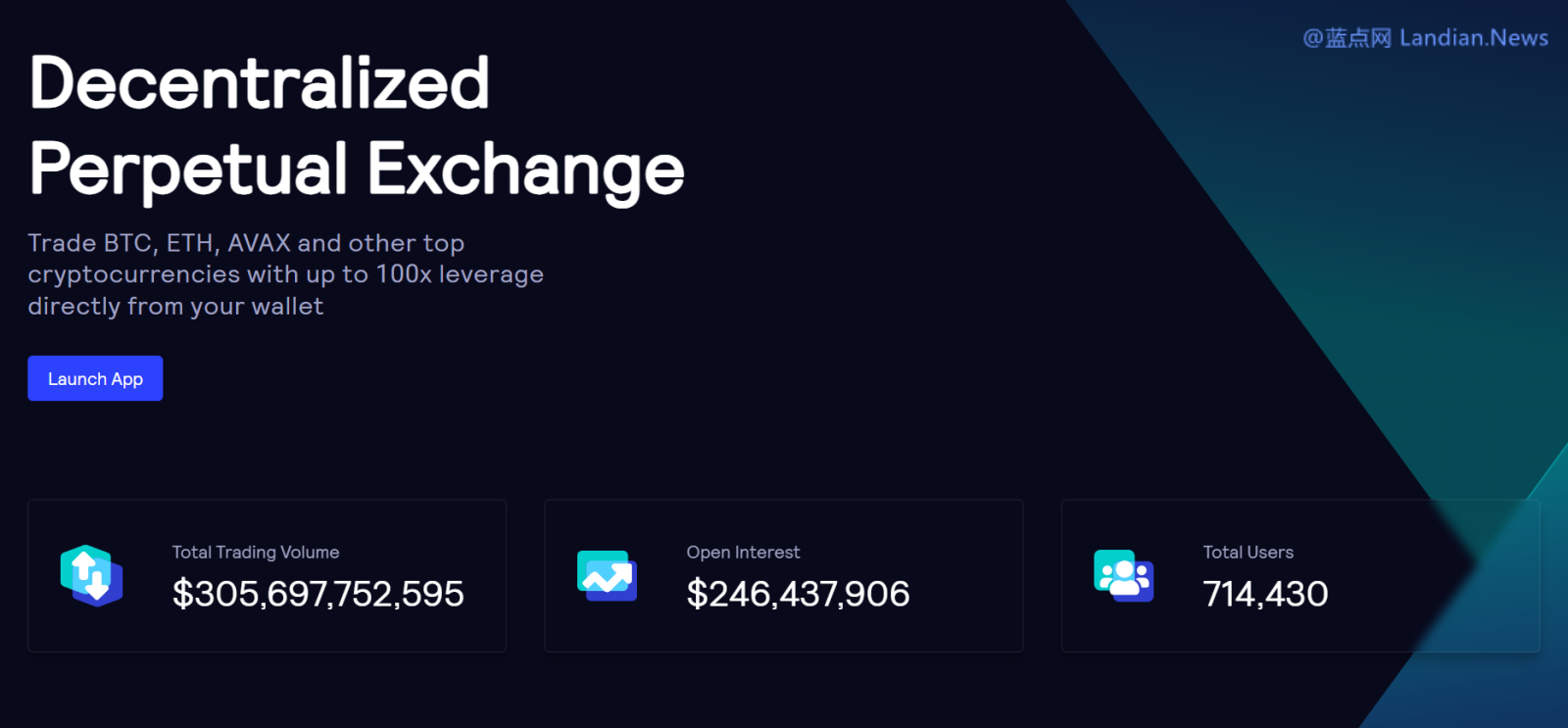Click the total users people icon
Screen dimensions: 1568x728
point(1123,576)
